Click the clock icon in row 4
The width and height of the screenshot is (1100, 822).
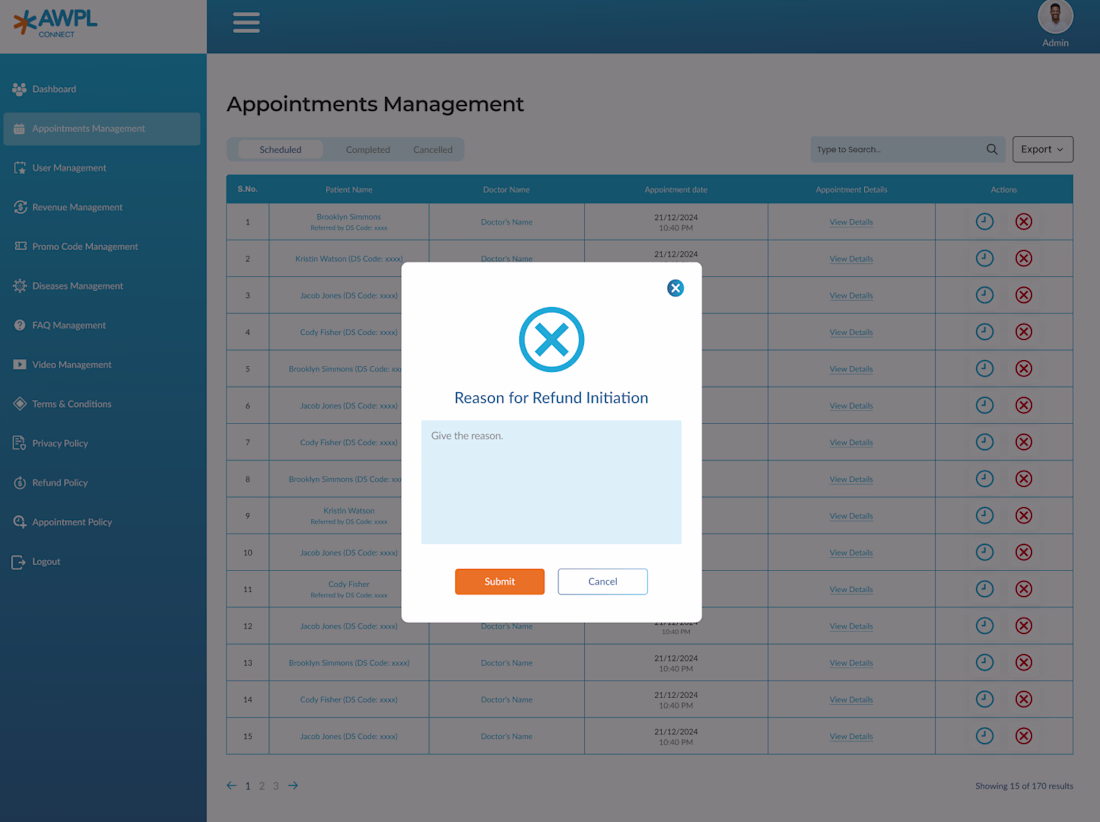[984, 332]
